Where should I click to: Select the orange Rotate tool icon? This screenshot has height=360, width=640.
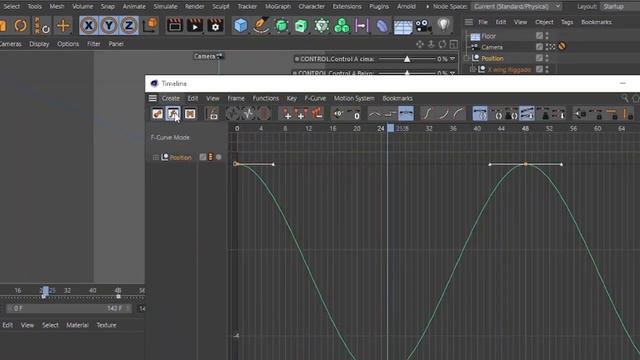coord(20,26)
